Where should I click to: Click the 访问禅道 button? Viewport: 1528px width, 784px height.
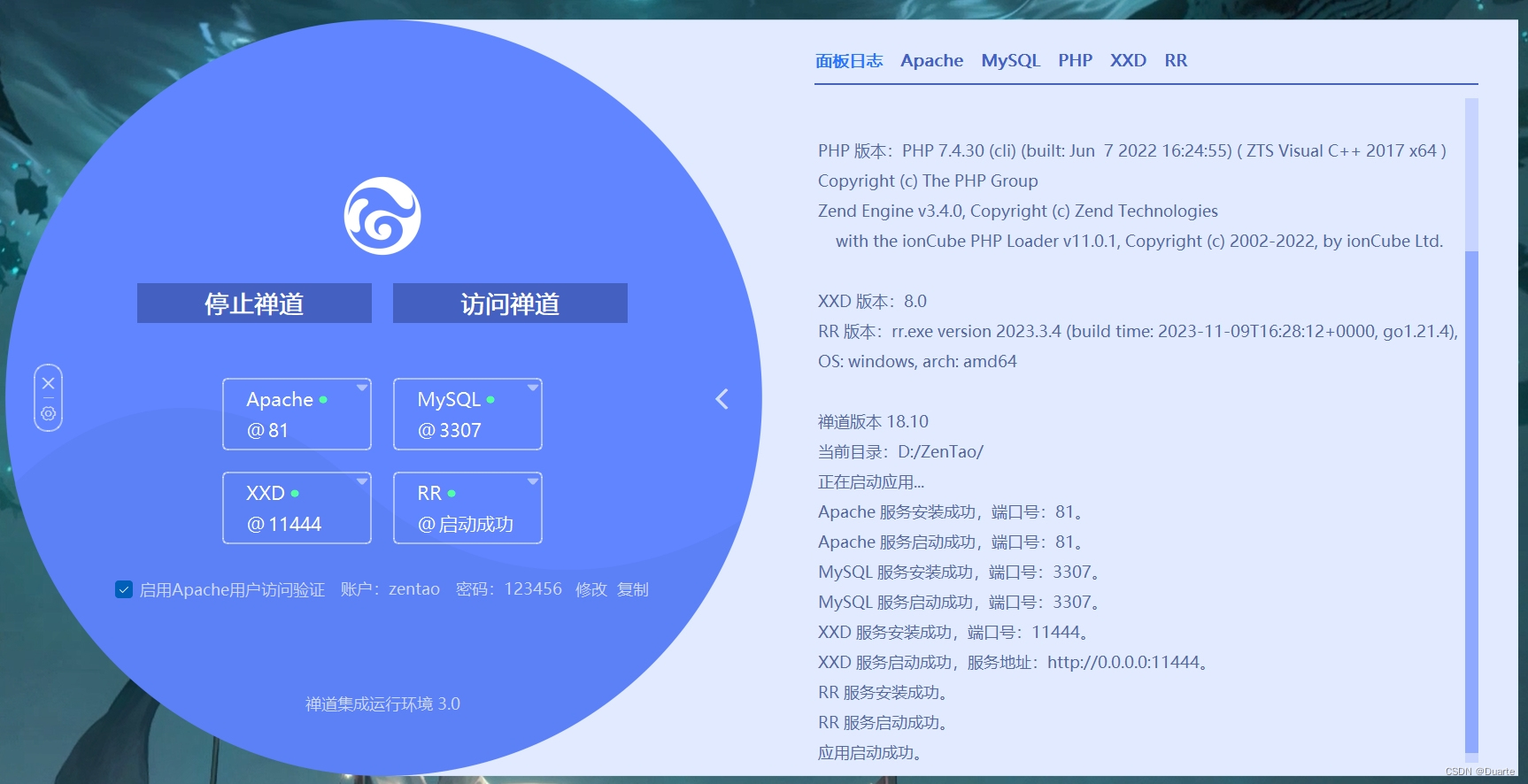tap(510, 304)
